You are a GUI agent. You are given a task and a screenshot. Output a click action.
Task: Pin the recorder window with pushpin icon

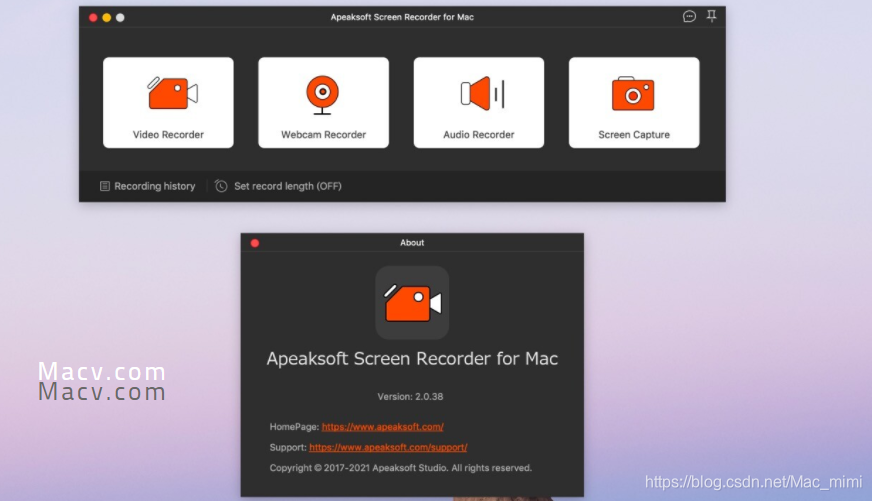pyautogui.click(x=711, y=16)
